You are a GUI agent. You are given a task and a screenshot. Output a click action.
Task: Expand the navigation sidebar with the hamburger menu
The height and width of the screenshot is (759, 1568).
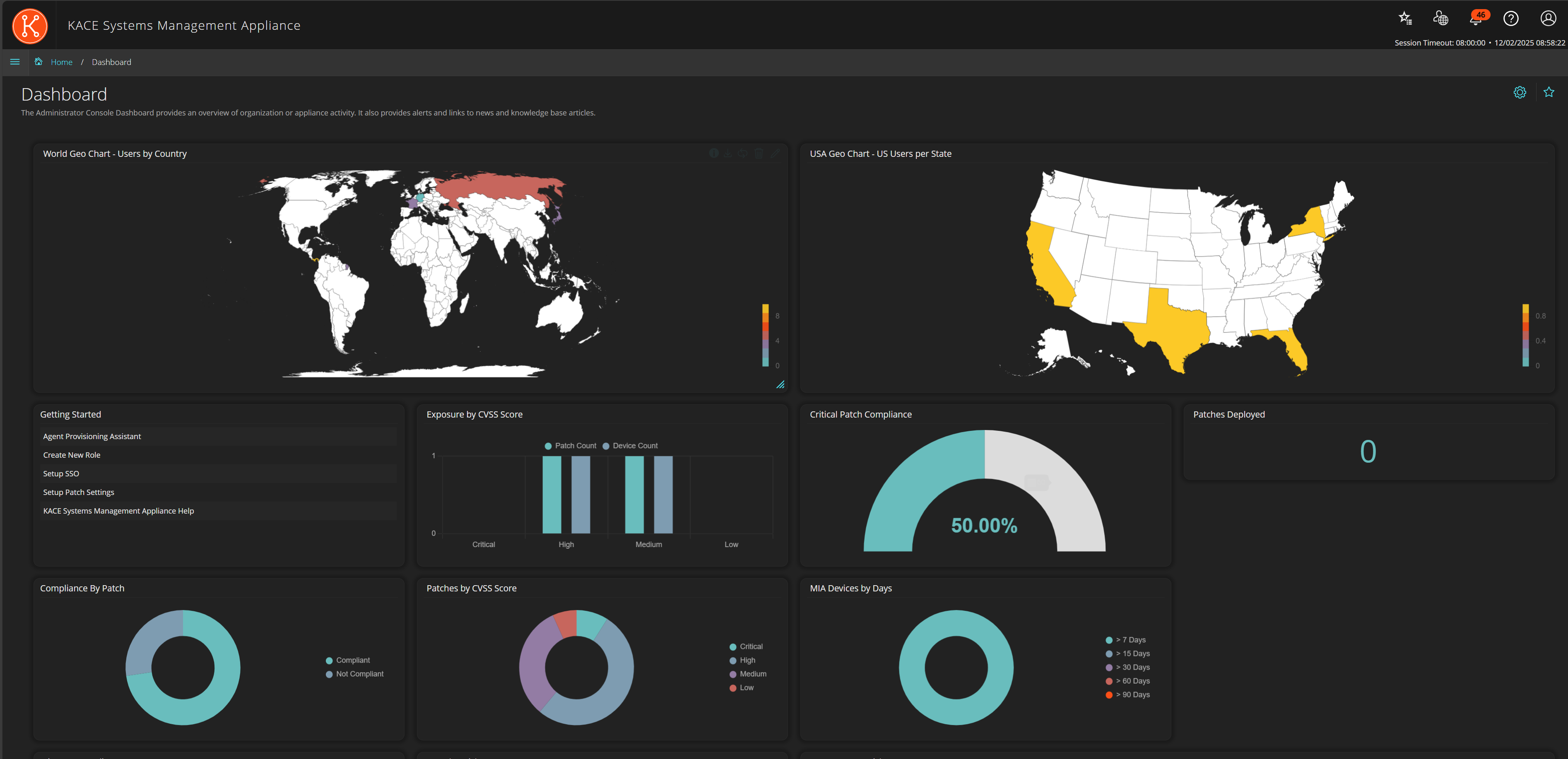click(x=14, y=61)
